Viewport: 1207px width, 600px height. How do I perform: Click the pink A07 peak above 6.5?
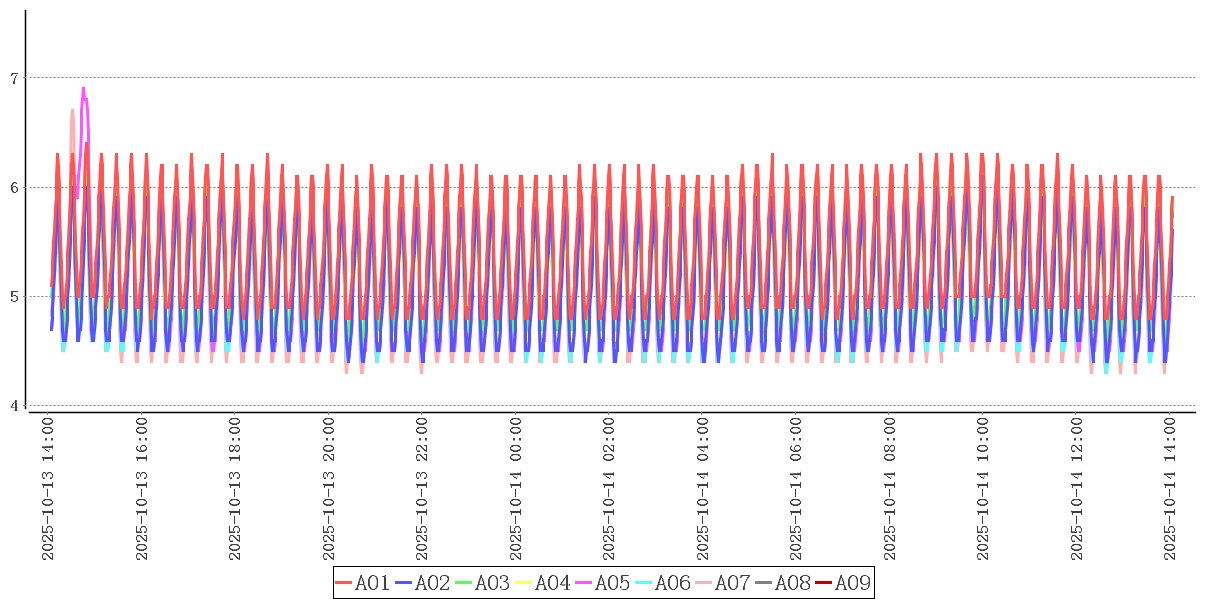72,112
